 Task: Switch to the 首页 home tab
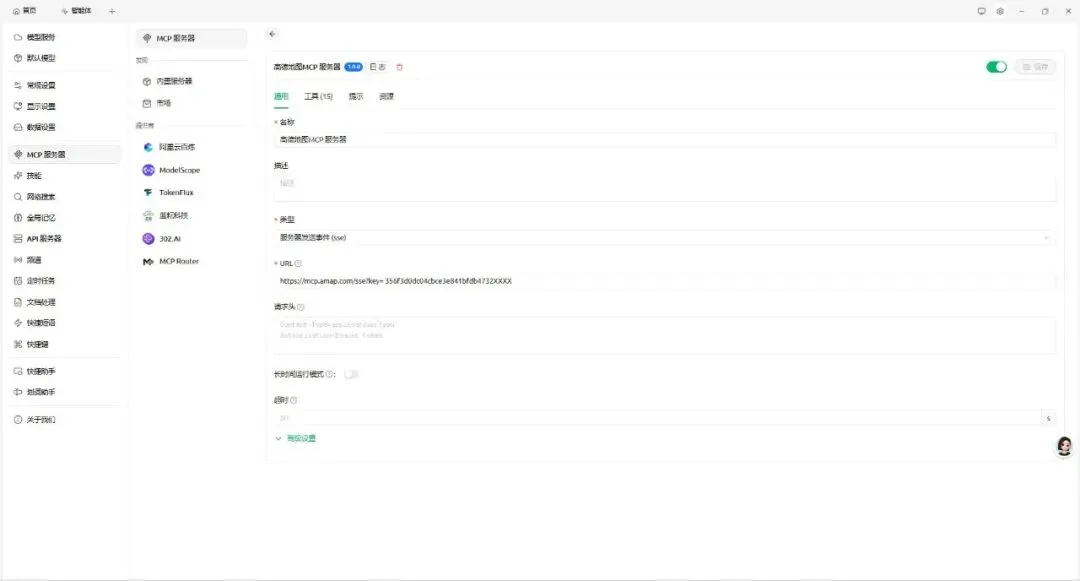[25, 11]
